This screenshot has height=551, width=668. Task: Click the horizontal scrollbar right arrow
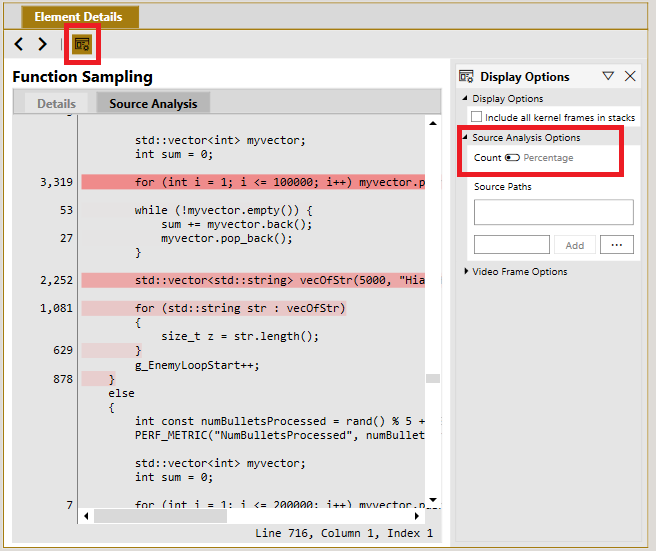417,516
